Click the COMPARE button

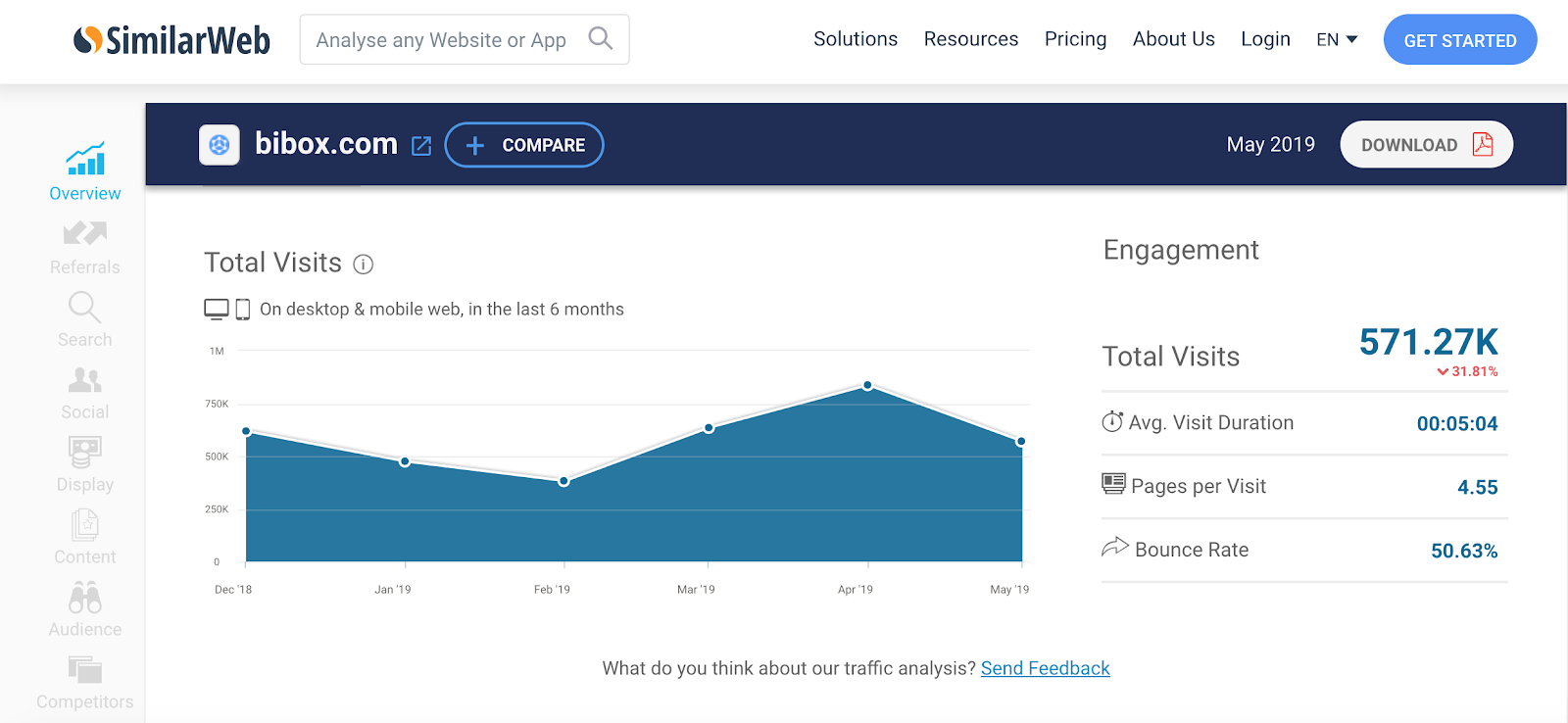click(x=524, y=145)
